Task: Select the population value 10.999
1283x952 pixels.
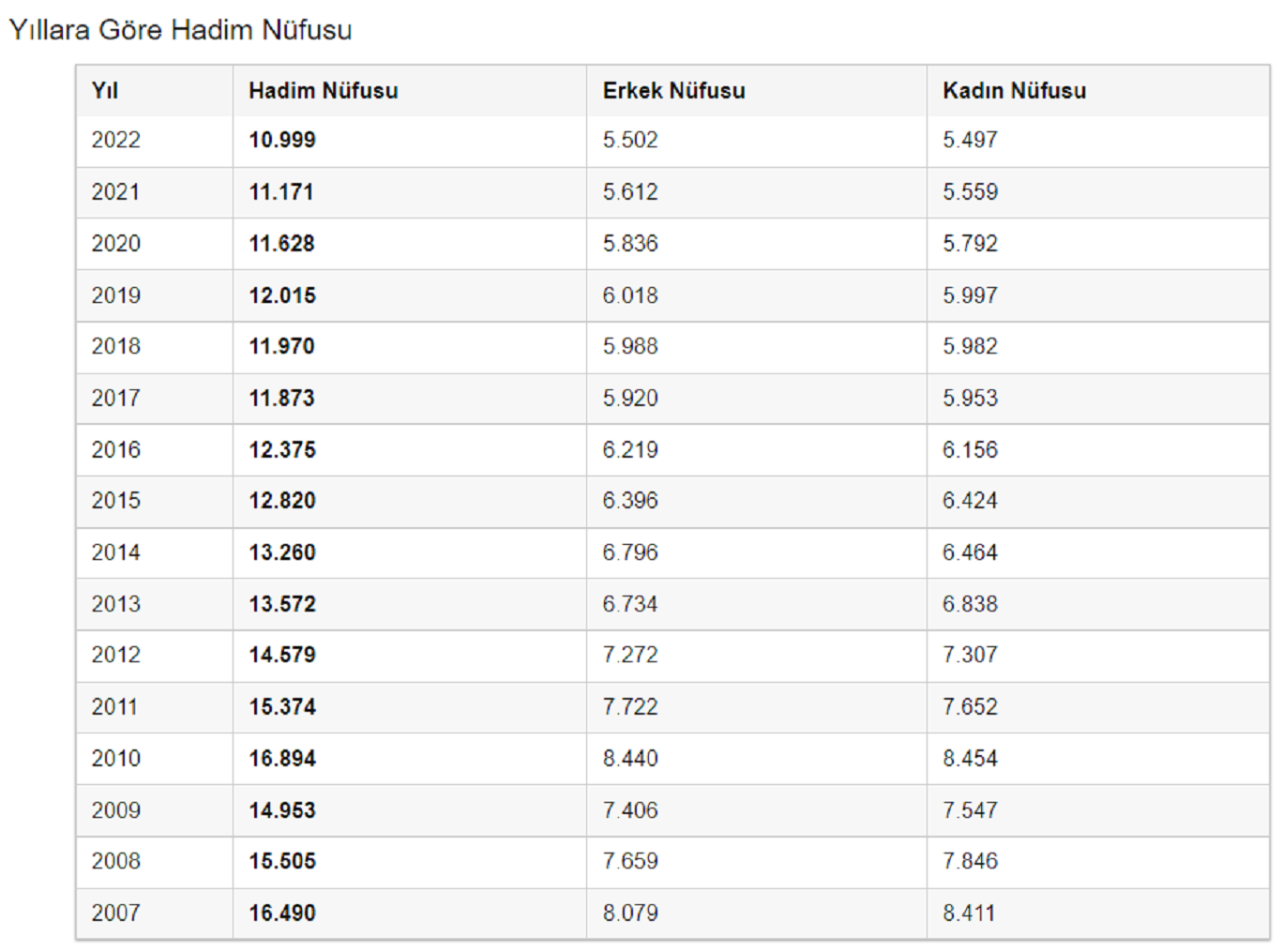Action: pyautogui.click(x=282, y=141)
